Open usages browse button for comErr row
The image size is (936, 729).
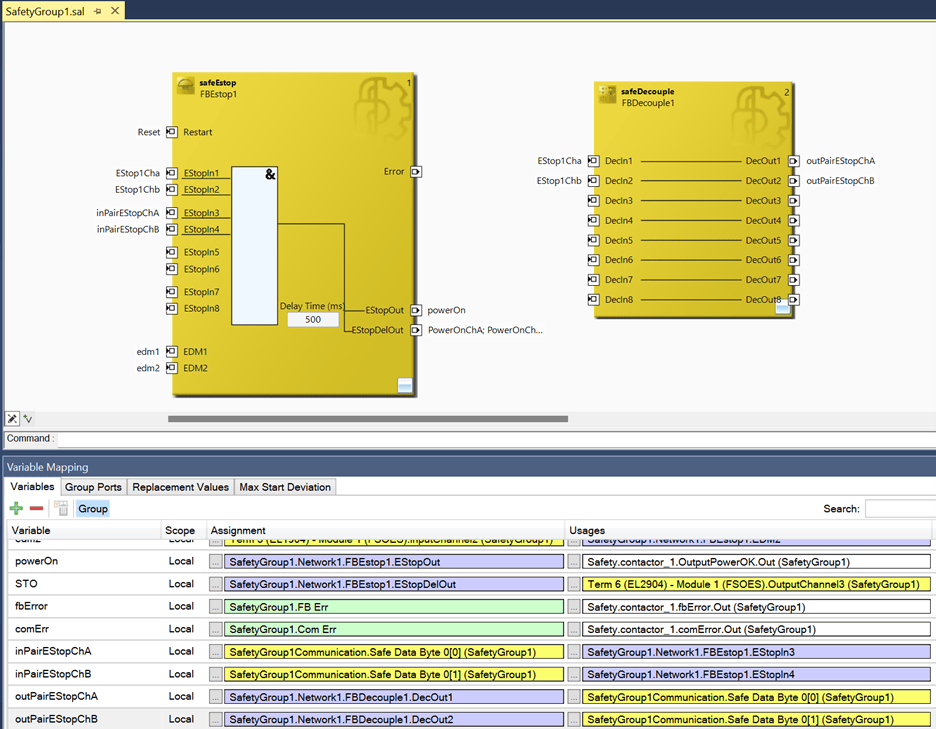click(x=574, y=629)
